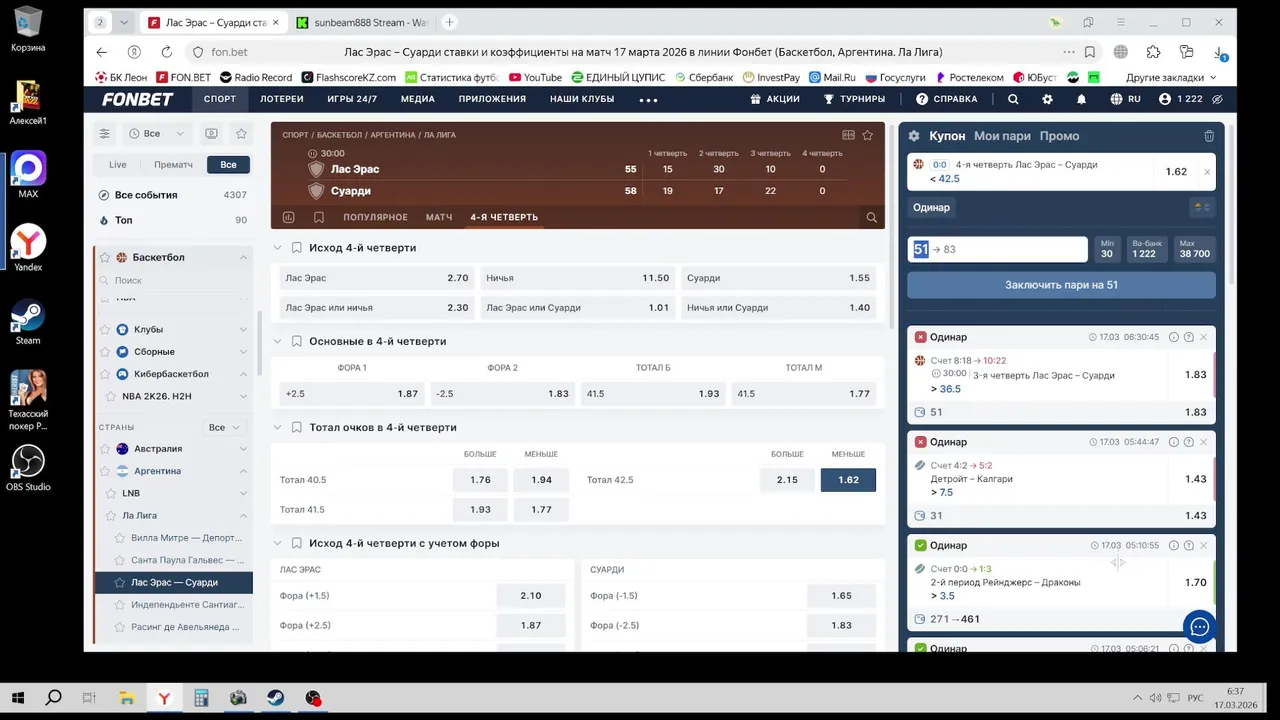
Task: Select the Прематч filter
Action: [174, 164]
